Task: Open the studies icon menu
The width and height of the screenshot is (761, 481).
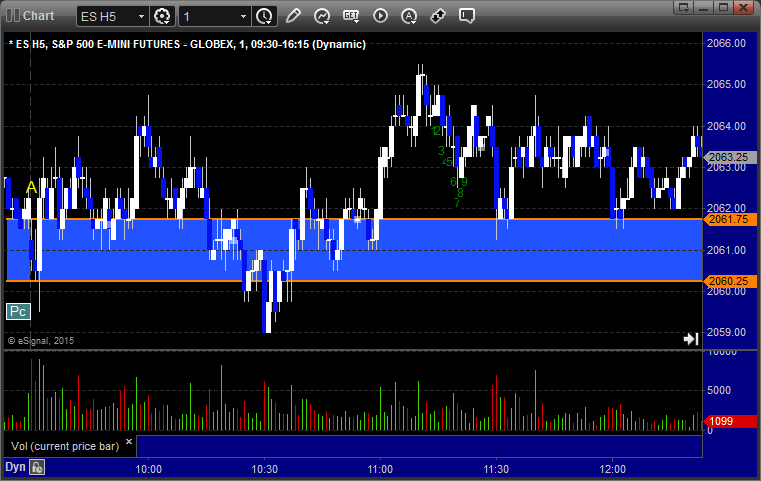Action: click(322, 16)
